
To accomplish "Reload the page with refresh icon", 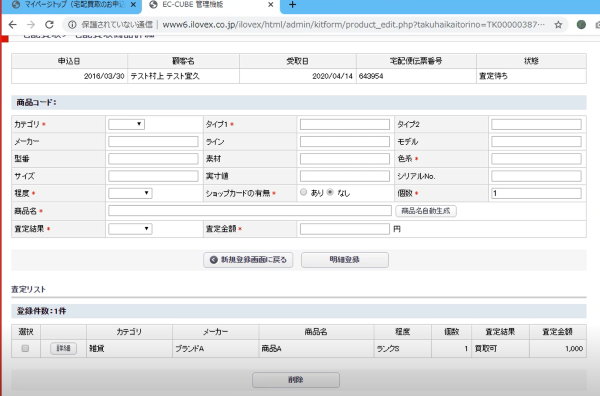I will tap(49, 25).
